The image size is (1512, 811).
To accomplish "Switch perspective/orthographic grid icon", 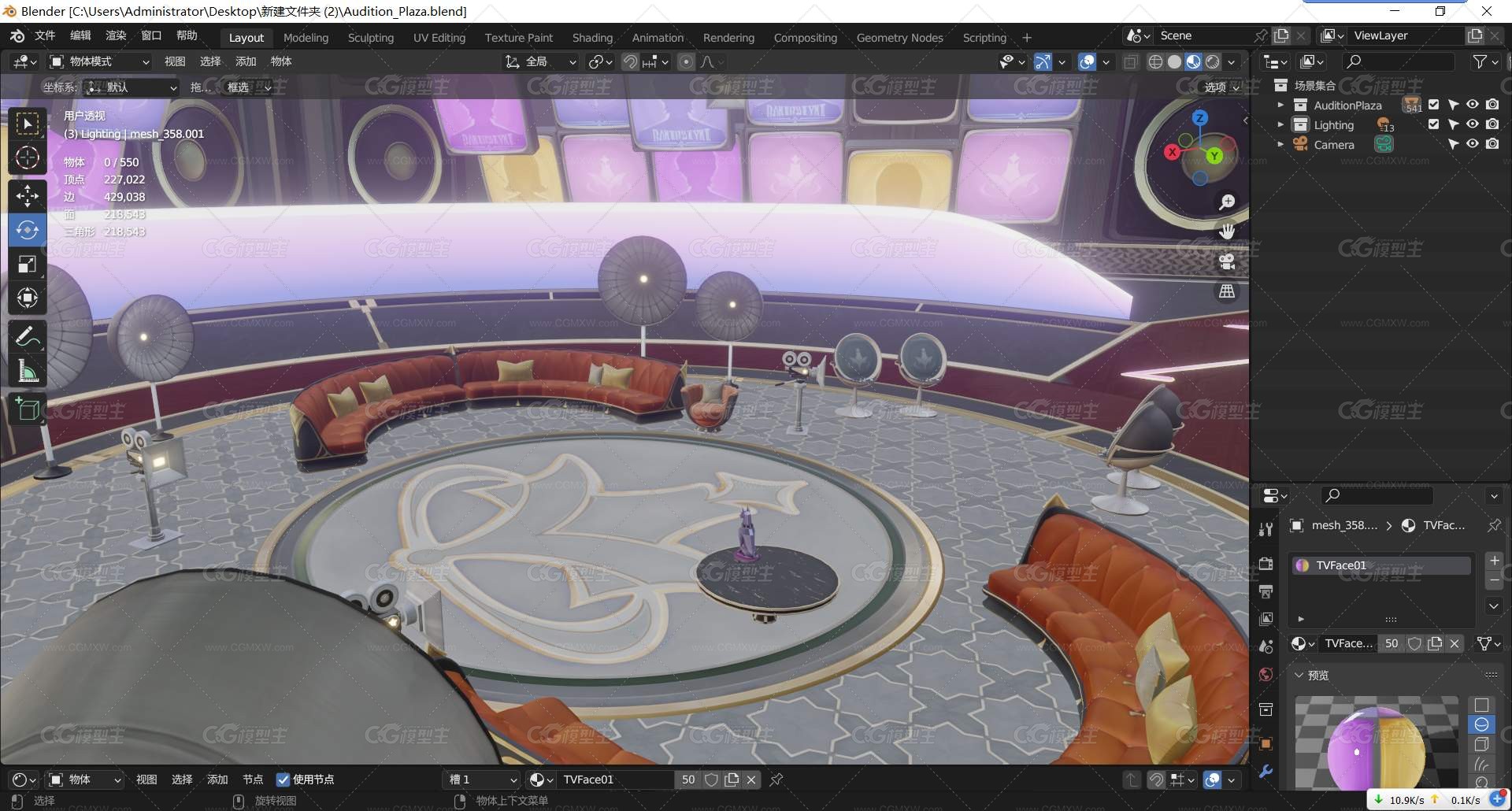I will tap(1227, 291).
